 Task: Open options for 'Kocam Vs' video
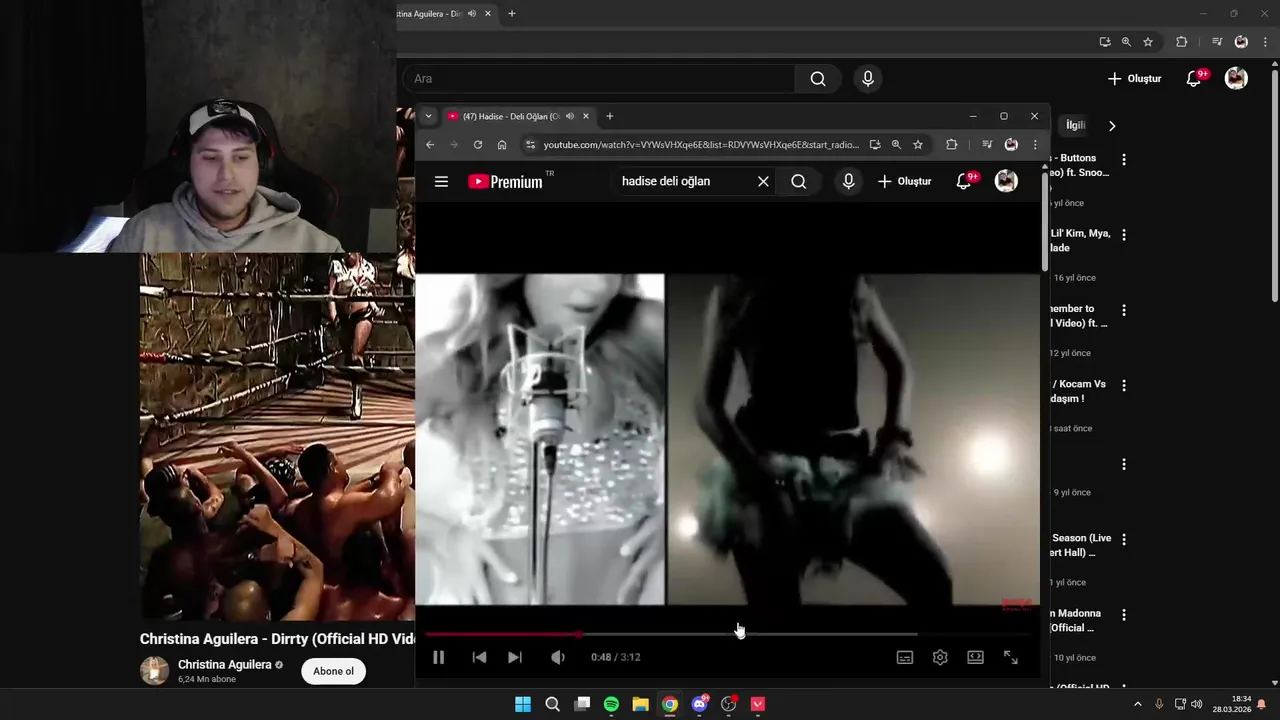pyautogui.click(x=1124, y=385)
